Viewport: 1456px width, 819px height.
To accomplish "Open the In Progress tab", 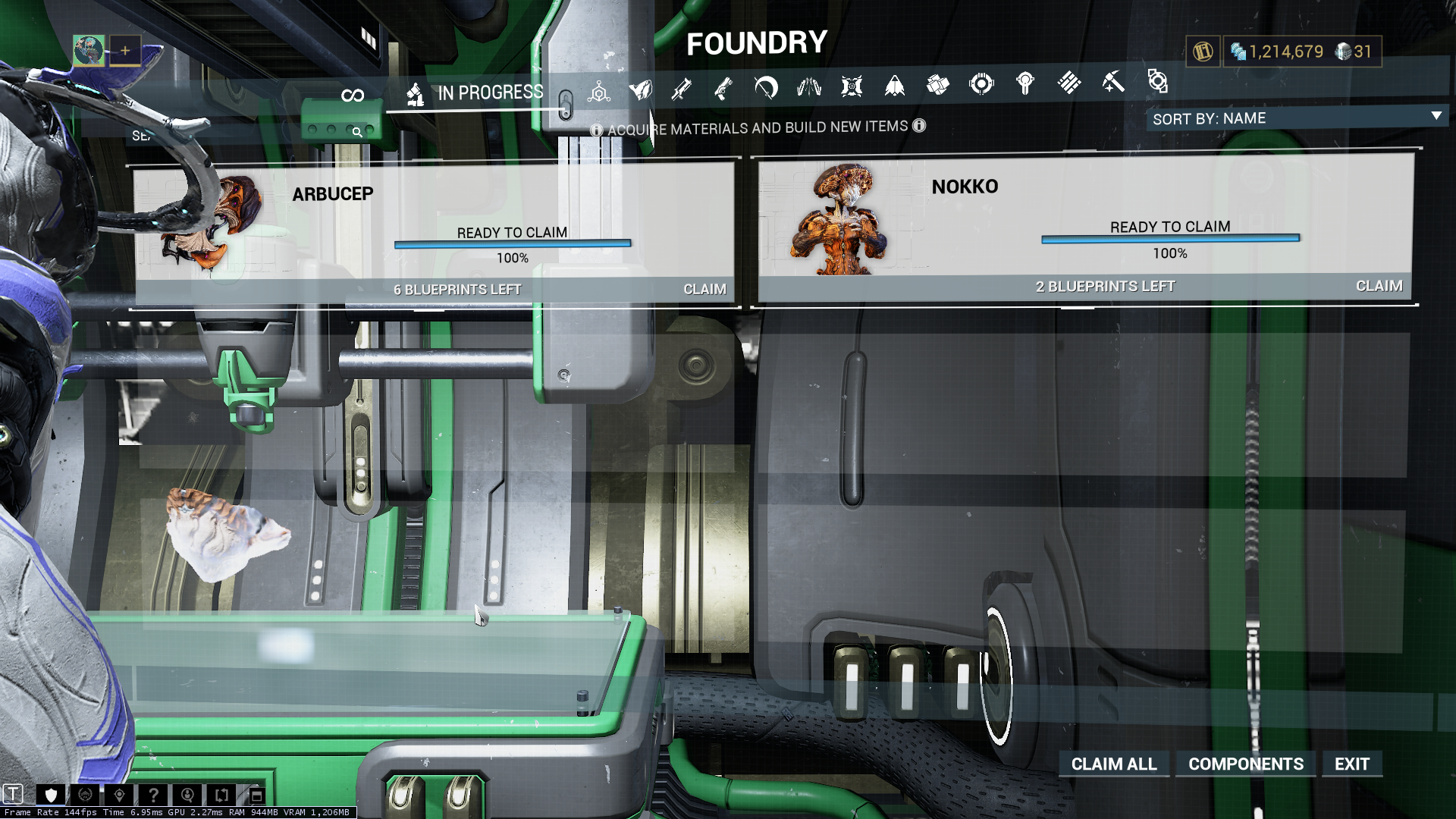I will click(475, 93).
